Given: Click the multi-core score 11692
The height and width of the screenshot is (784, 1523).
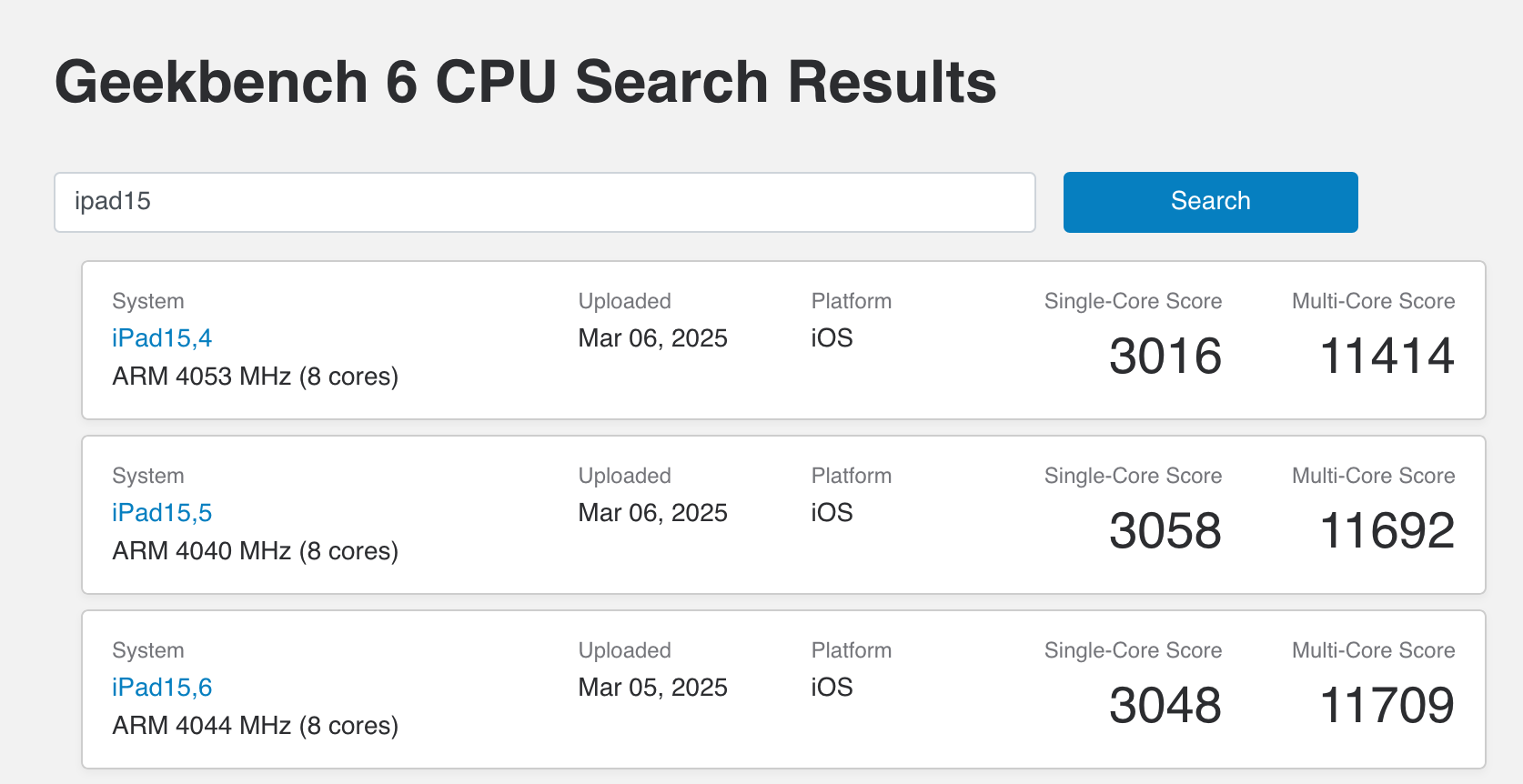Looking at the screenshot, I should click(1387, 530).
